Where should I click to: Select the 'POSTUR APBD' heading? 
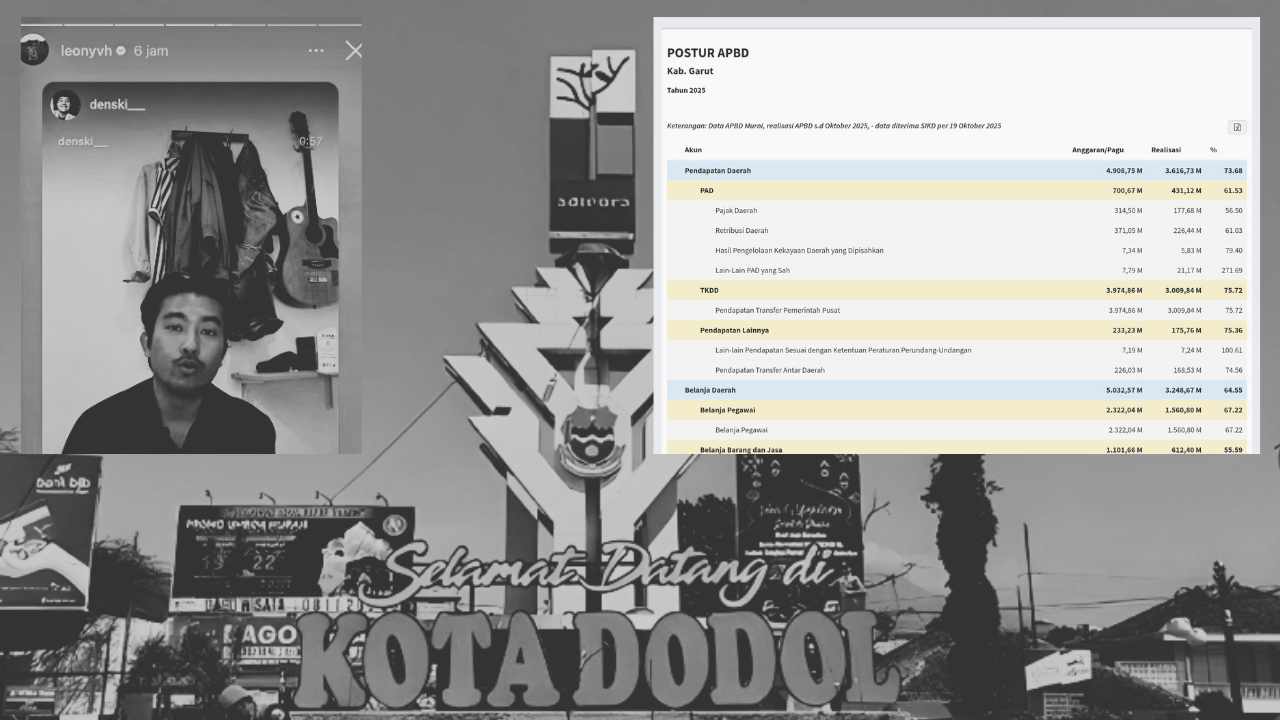(708, 53)
